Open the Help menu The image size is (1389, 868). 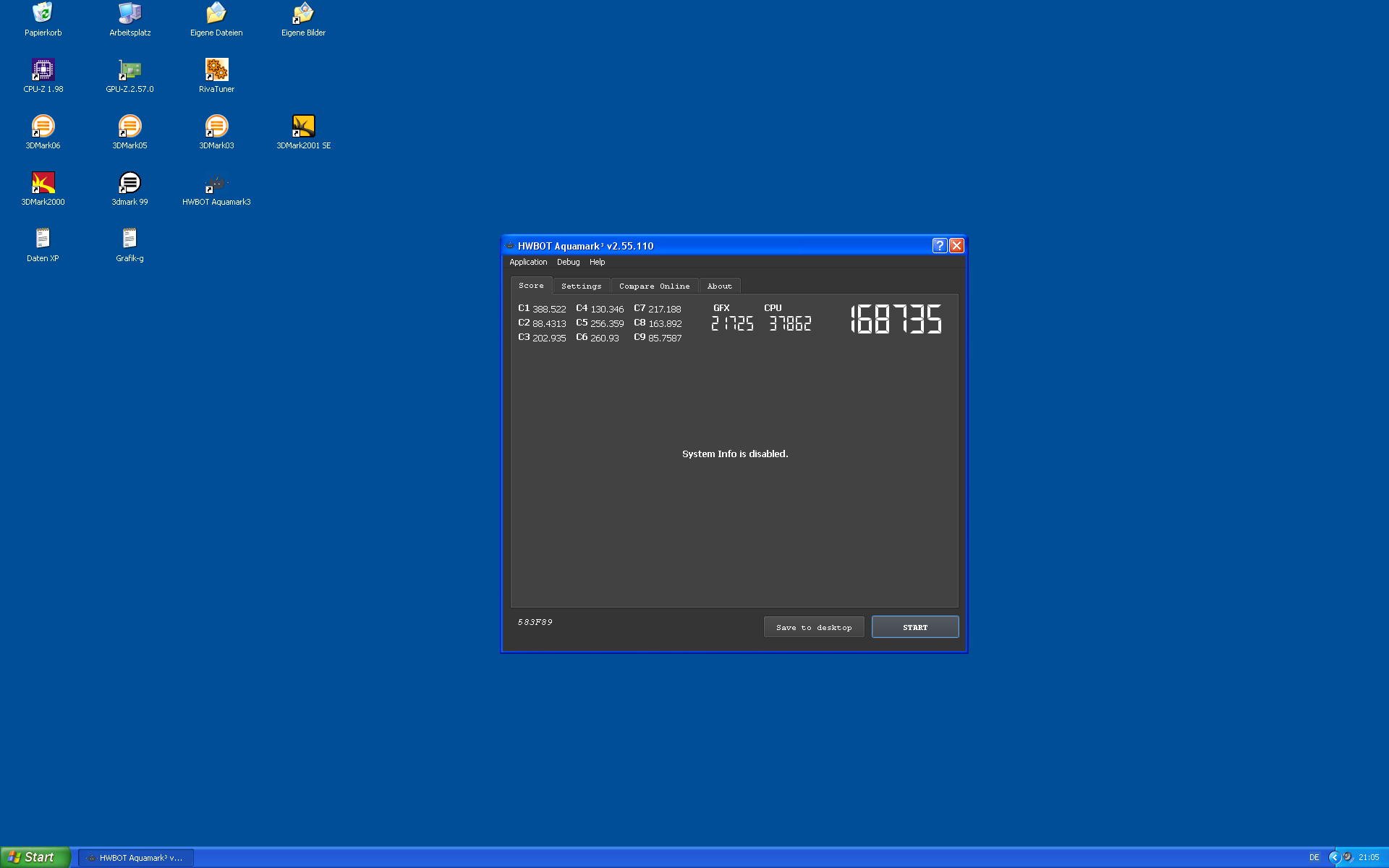coord(597,262)
